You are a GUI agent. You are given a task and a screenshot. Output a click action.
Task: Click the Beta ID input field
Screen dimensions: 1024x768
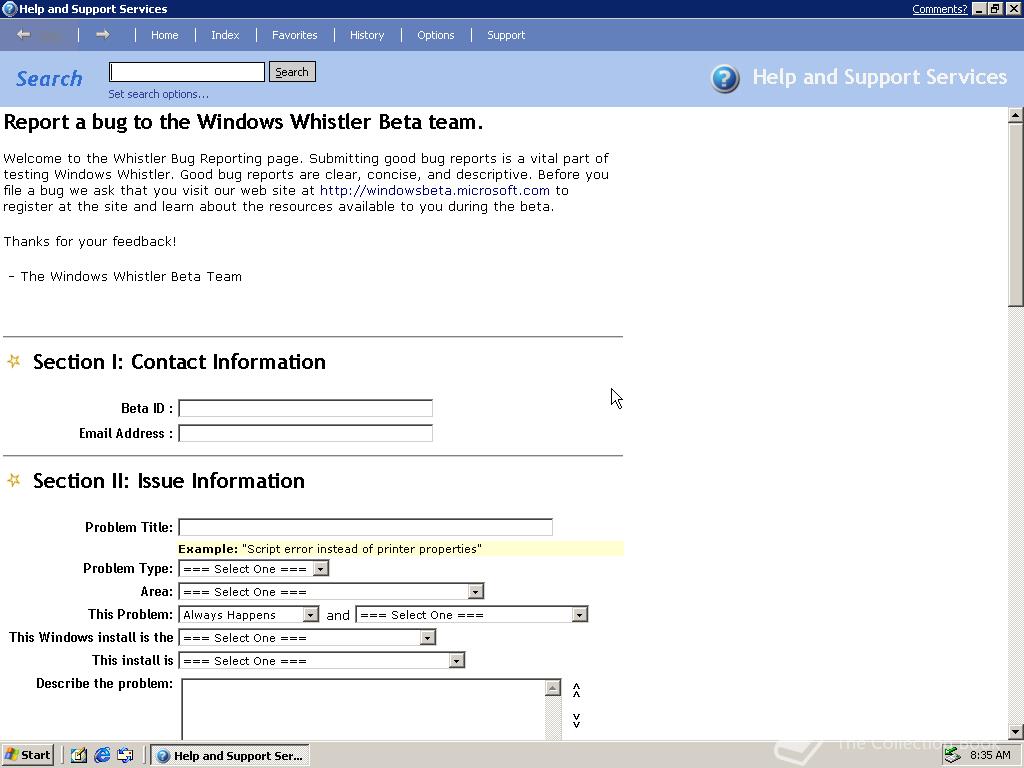point(306,408)
